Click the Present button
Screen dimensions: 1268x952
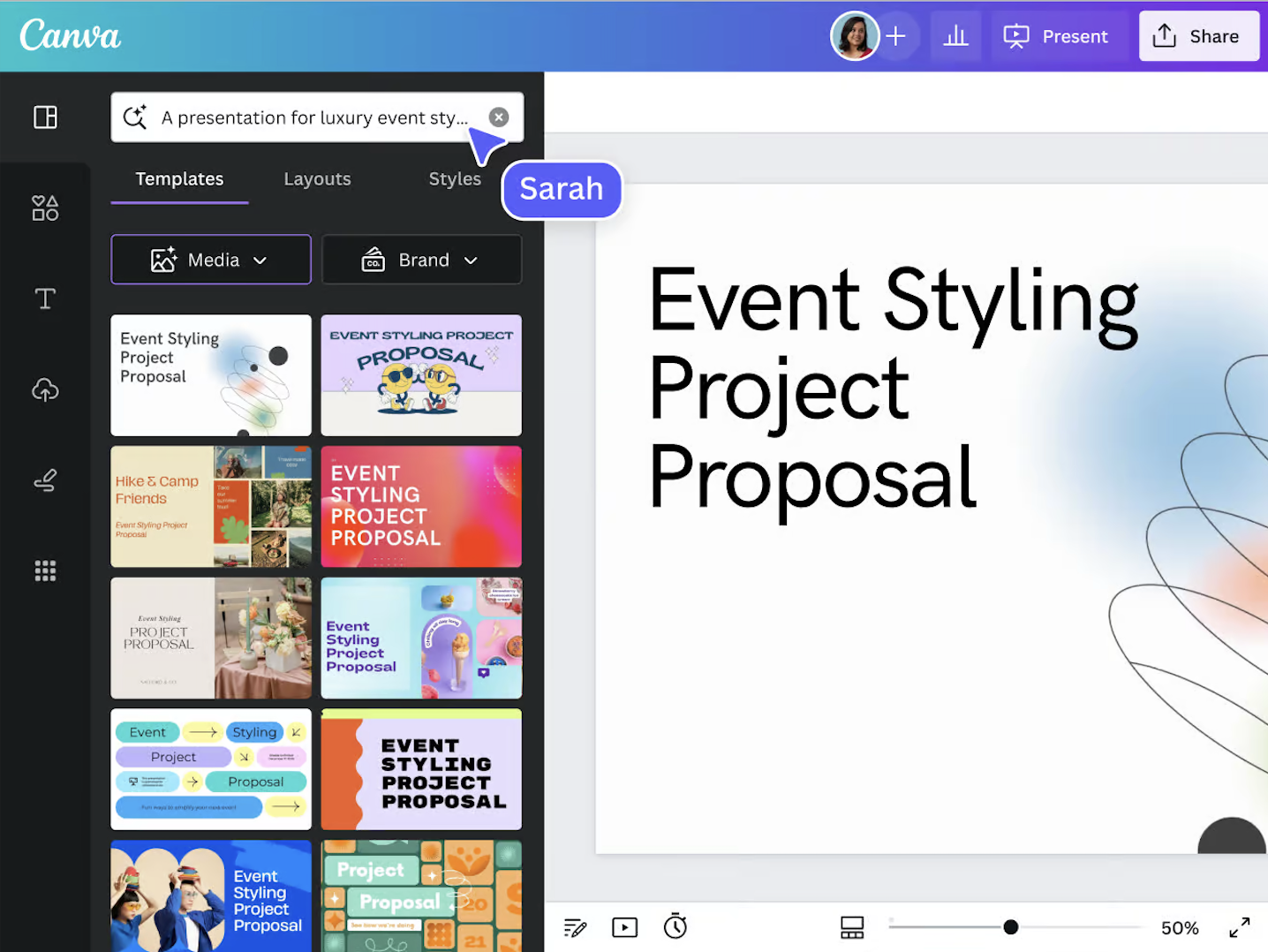coord(1056,36)
